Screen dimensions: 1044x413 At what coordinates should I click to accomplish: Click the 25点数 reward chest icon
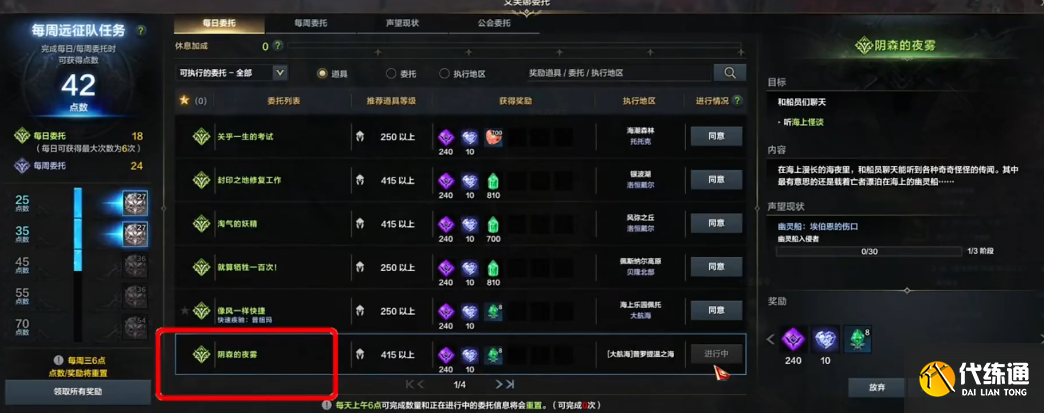click(x=135, y=202)
